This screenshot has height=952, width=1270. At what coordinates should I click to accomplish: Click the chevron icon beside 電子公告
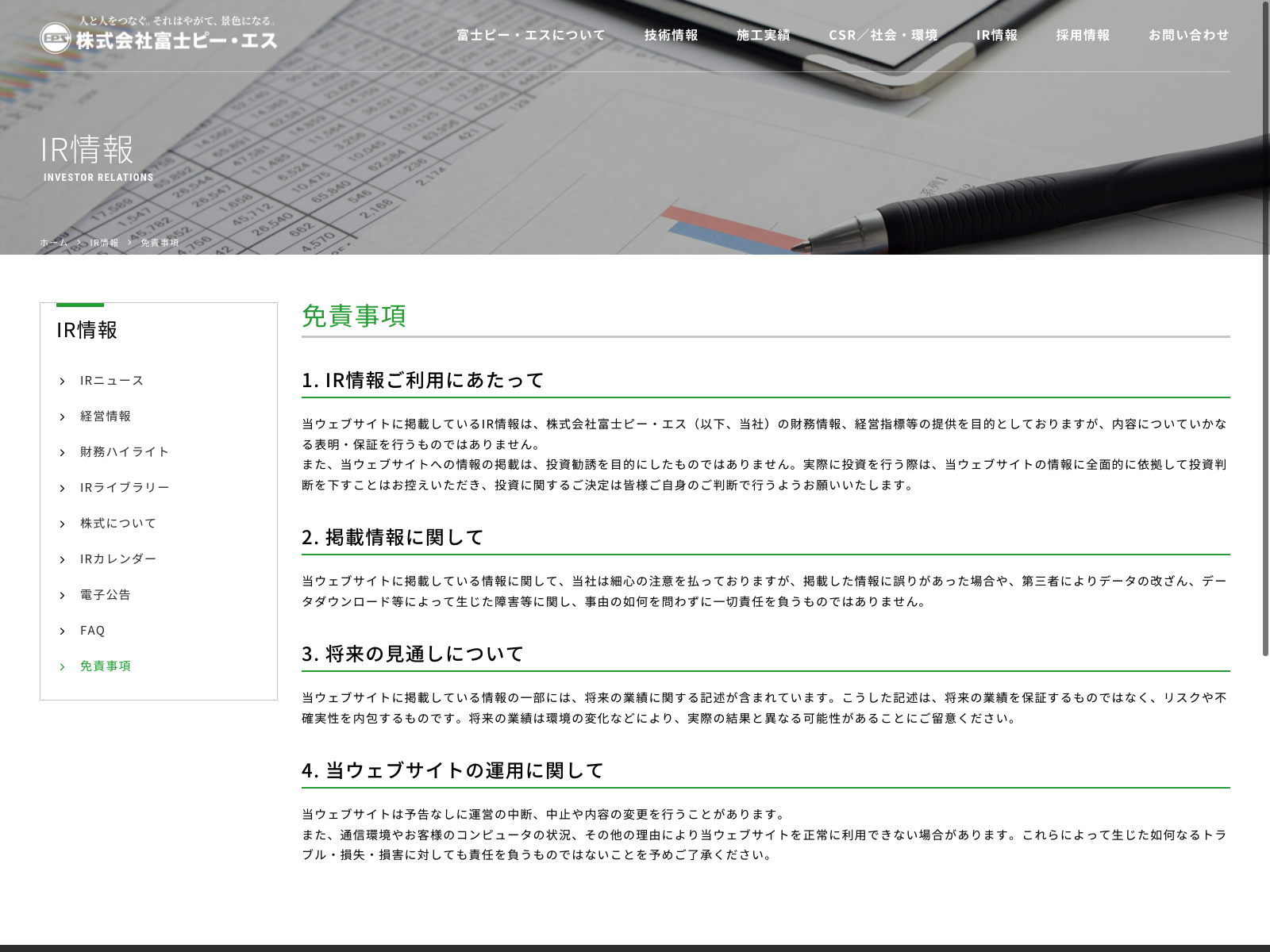63,596
